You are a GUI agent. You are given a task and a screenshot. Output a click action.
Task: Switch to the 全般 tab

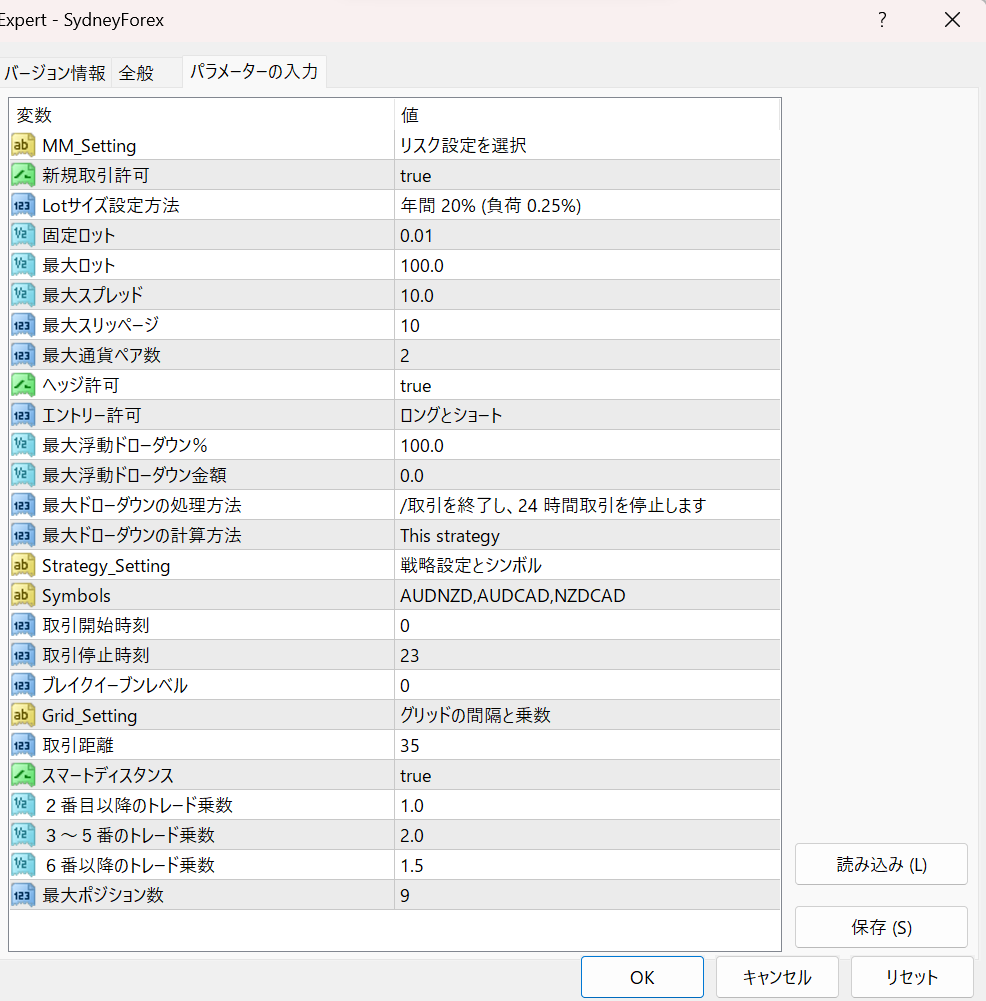tap(146, 73)
